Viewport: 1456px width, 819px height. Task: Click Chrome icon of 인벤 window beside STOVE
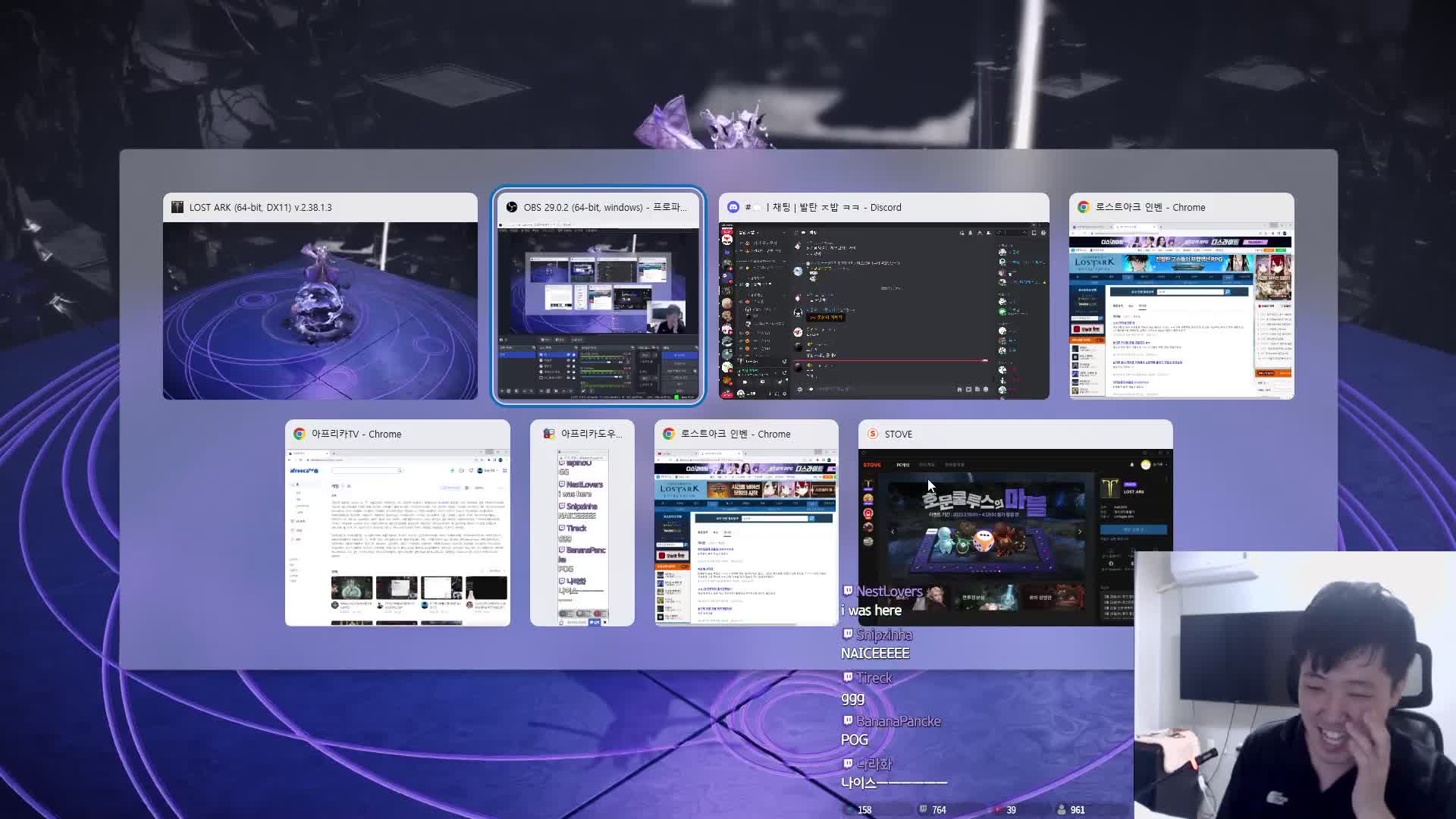[669, 434]
